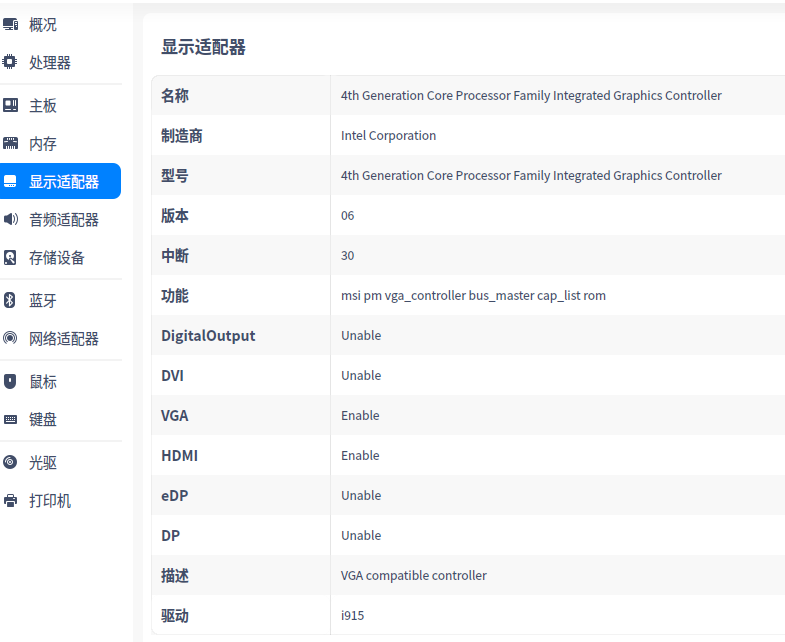This screenshot has width=785, height=642.
Task: Click the Unable value for DVI
Action: (361, 376)
